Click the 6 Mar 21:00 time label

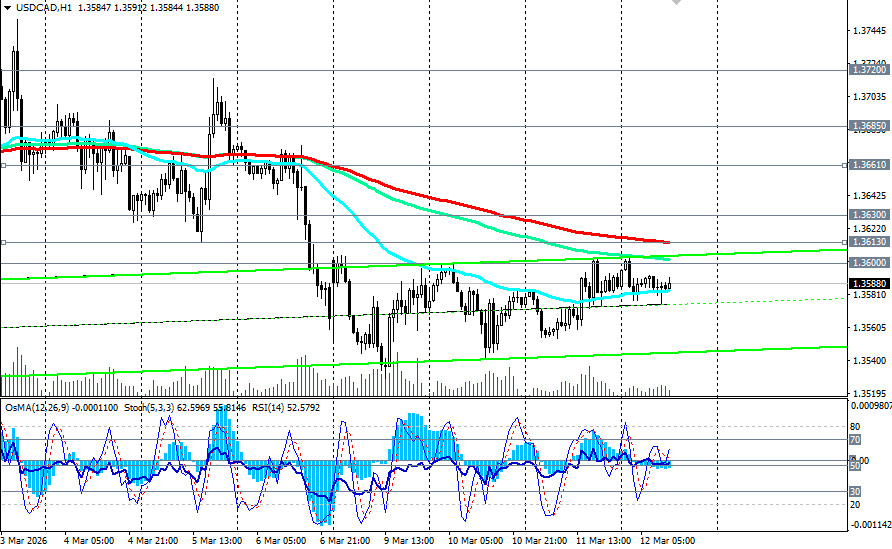(x=345, y=540)
